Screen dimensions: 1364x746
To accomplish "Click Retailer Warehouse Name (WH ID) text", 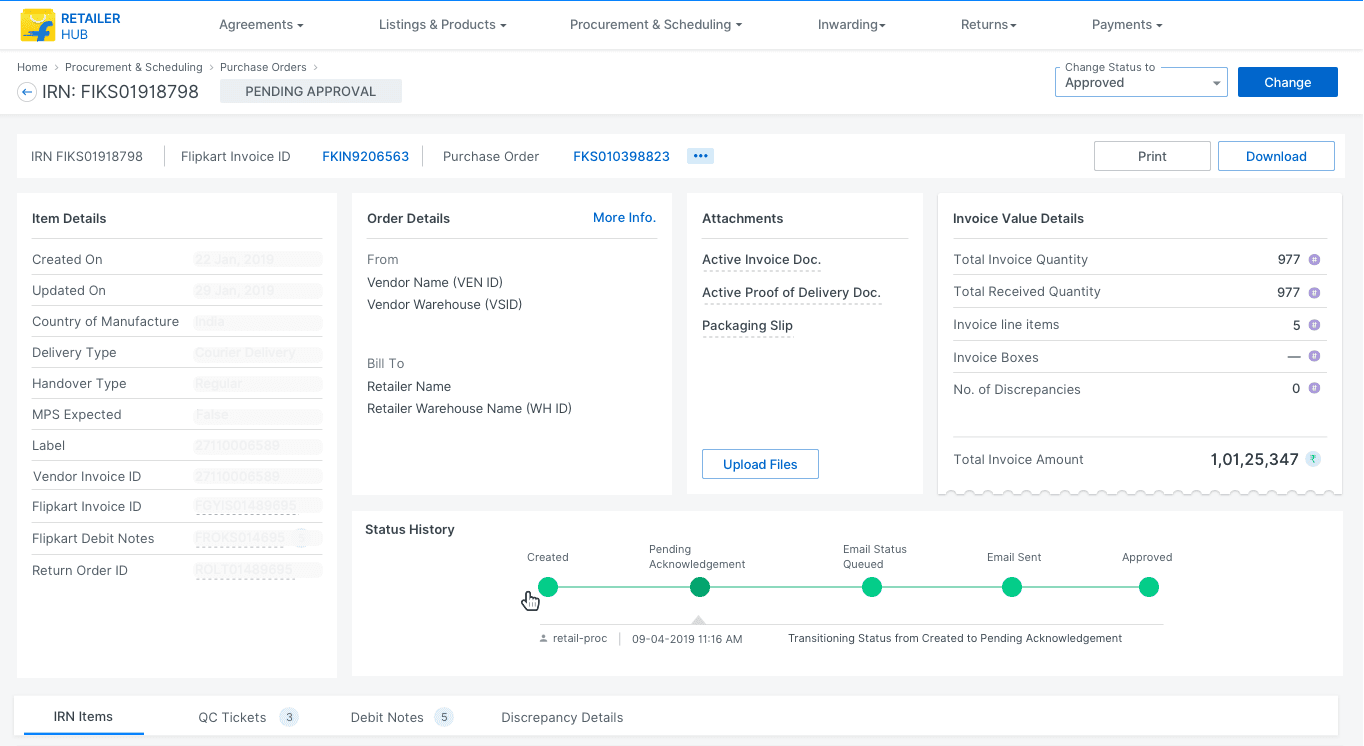I will point(469,408).
